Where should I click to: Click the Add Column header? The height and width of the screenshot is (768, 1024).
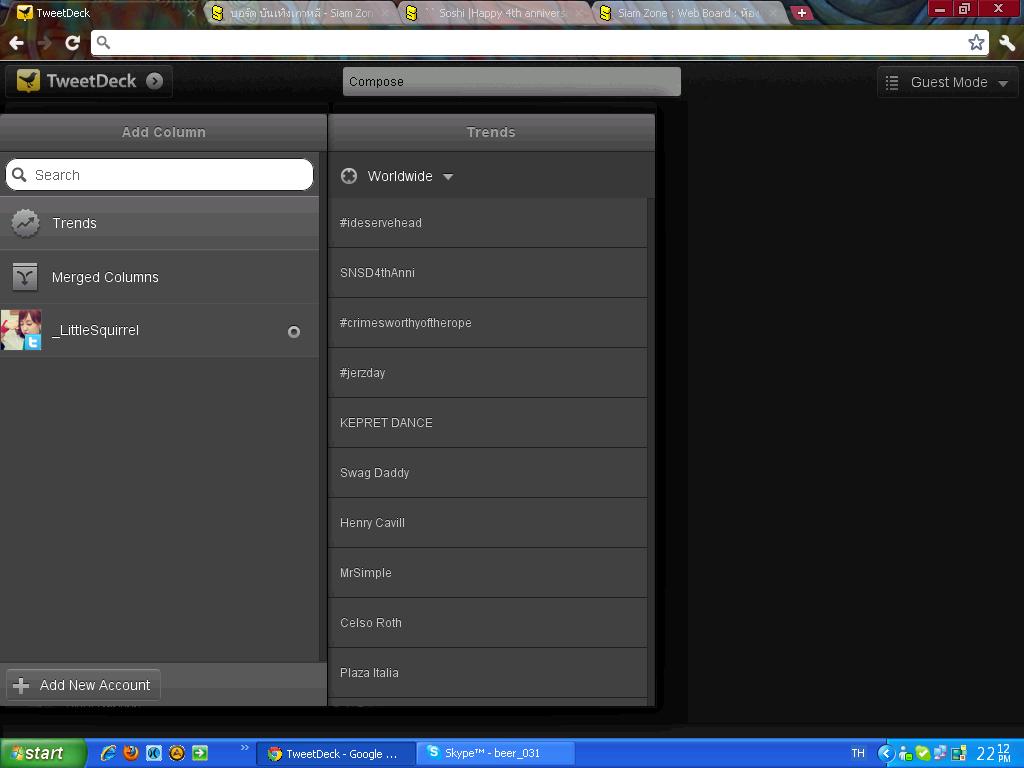tap(163, 133)
